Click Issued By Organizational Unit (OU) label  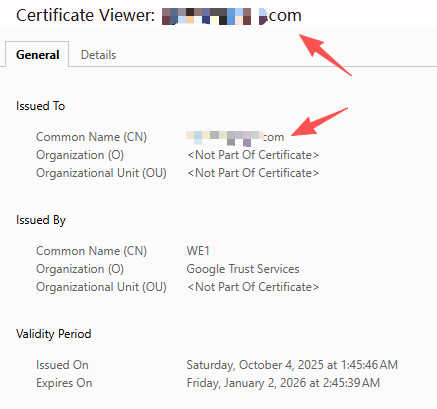click(x=101, y=287)
